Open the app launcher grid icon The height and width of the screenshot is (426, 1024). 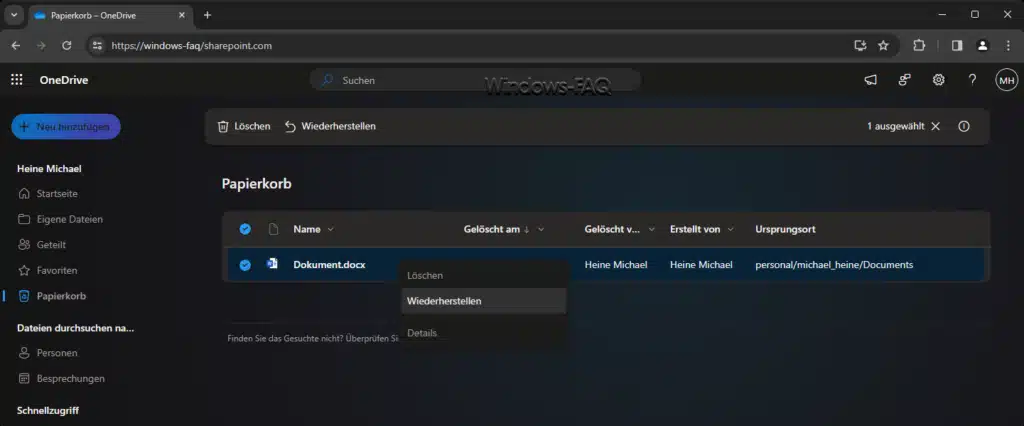coord(16,80)
